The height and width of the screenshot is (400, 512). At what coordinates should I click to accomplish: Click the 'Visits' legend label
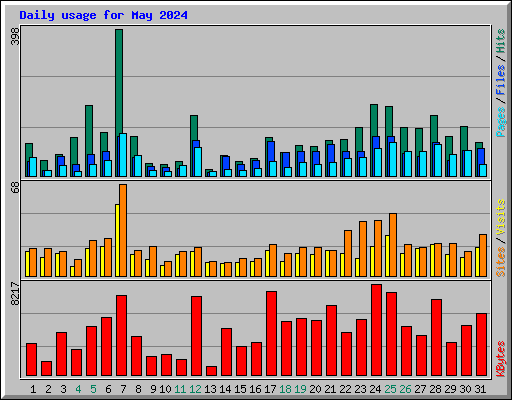pyautogui.click(x=501, y=218)
